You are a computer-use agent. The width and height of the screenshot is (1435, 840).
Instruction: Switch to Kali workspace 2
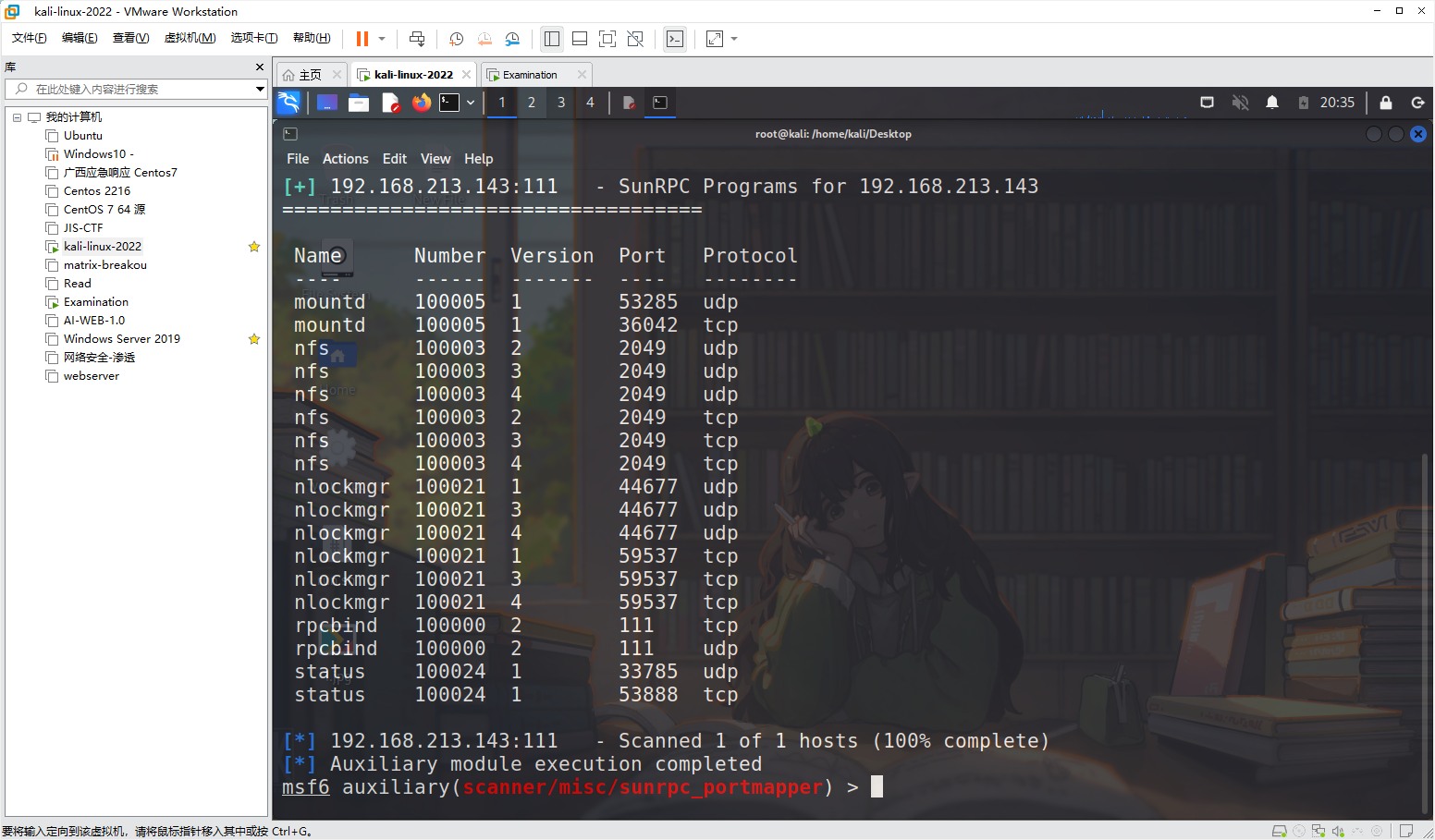pyautogui.click(x=532, y=103)
